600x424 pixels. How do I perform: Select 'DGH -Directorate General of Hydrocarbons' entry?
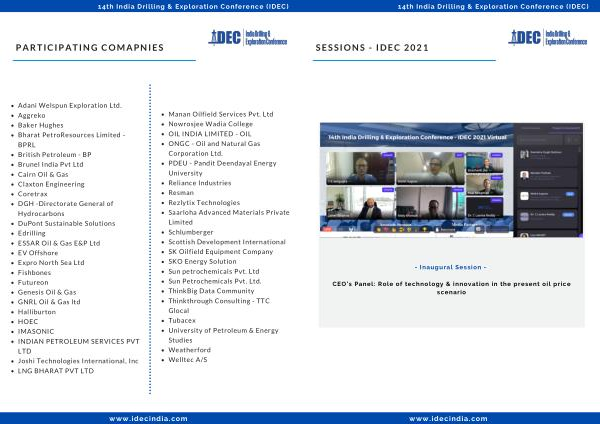[65, 209]
